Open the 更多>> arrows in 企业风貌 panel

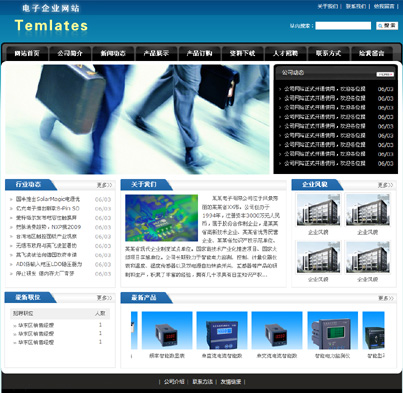[385, 185]
